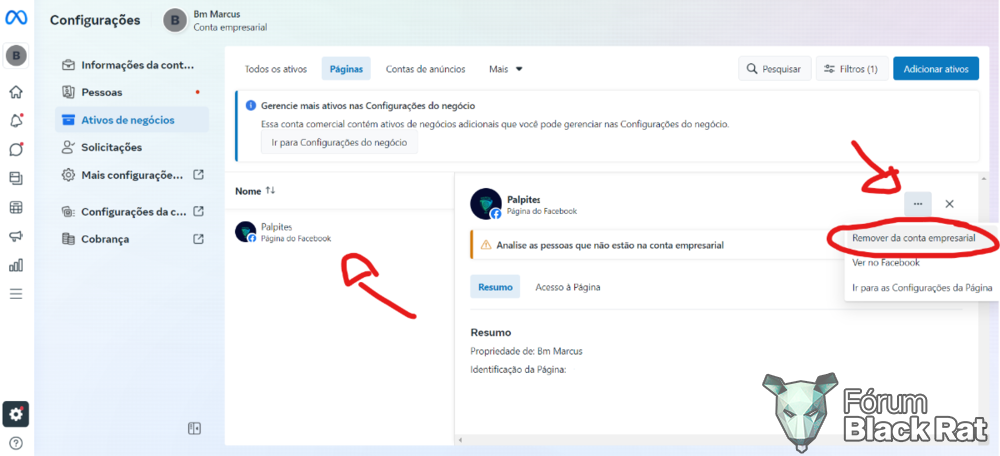1000x456 pixels.
Task: Open the account avatar B in left rail
Action: tap(16, 56)
